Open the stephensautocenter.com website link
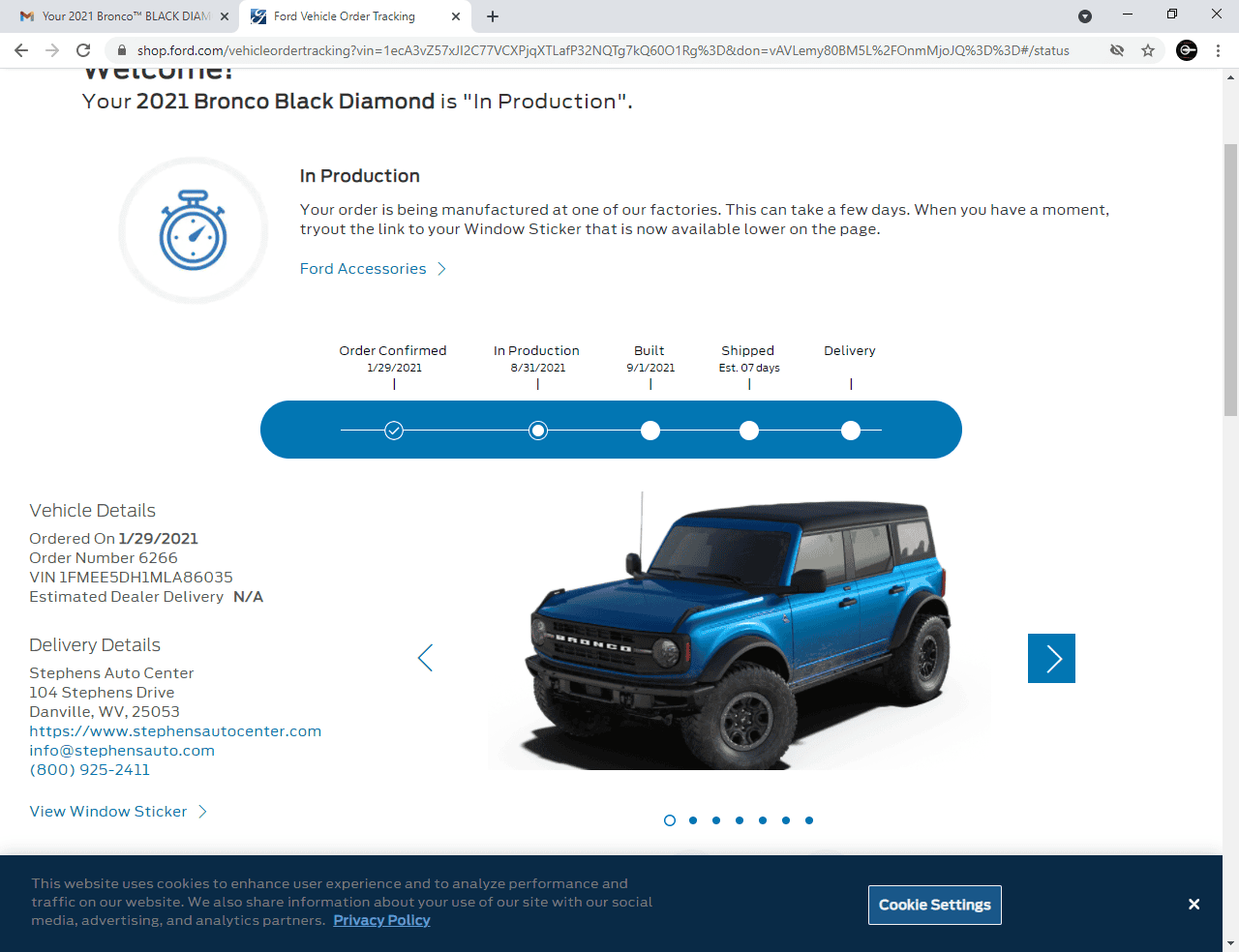 click(x=175, y=731)
